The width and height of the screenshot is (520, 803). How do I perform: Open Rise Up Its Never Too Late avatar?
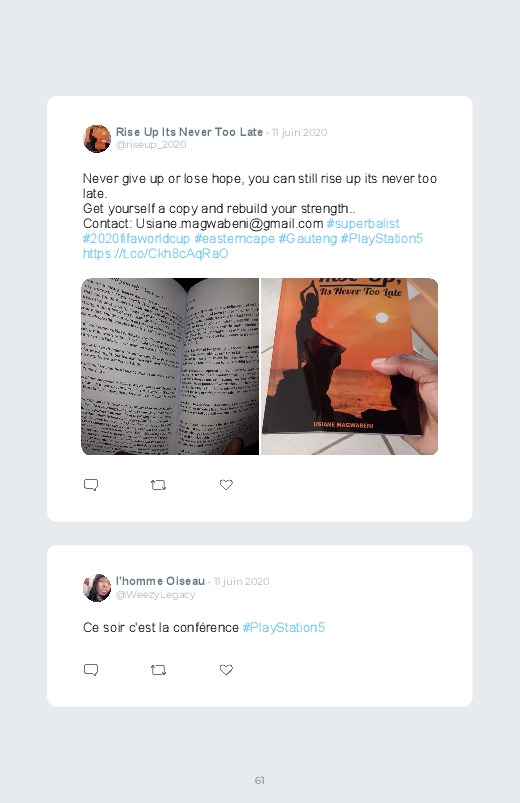tap(97, 139)
